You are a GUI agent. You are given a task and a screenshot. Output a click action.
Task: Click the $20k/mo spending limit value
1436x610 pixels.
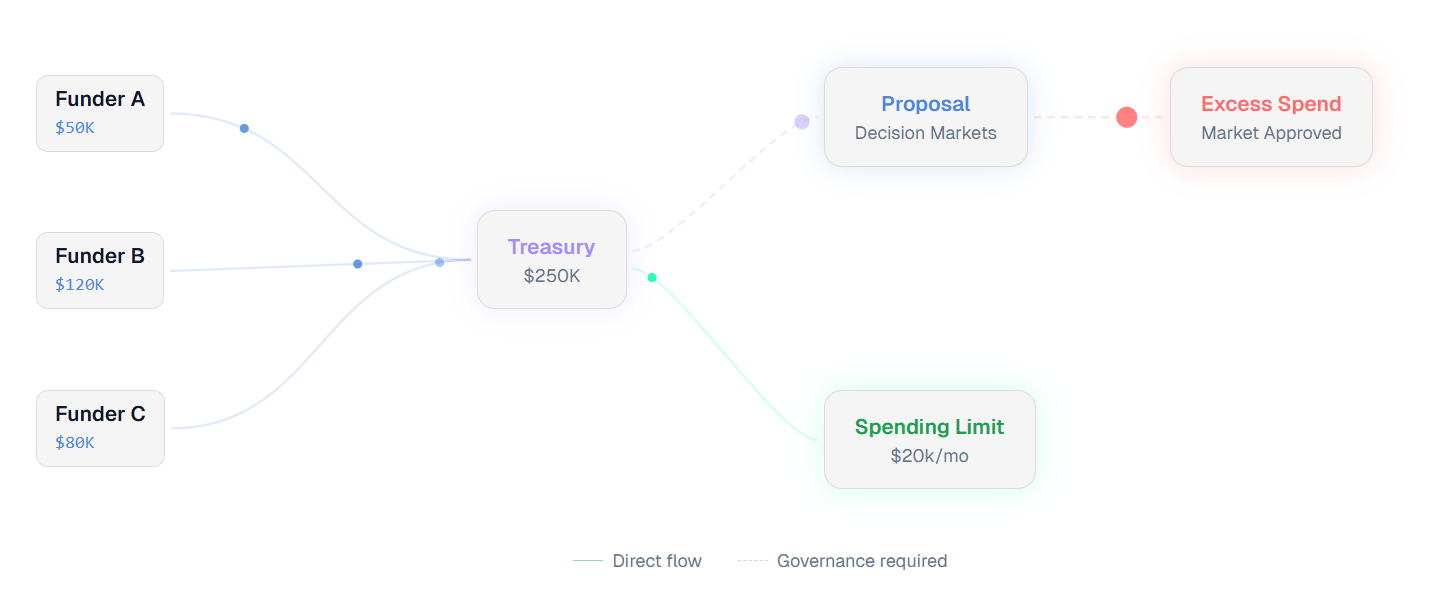(x=929, y=456)
